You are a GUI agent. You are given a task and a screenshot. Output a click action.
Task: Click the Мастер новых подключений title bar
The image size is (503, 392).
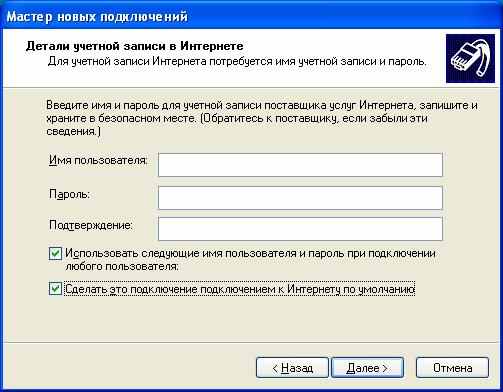pyautogui.click(x=251, y=16)
